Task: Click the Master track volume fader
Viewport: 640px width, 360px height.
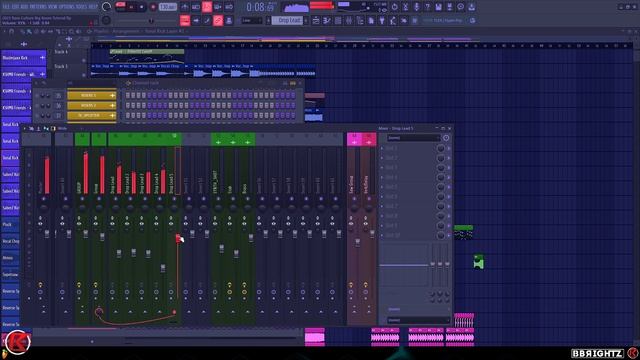Action: pyautogui.click(x=47, y=234)
